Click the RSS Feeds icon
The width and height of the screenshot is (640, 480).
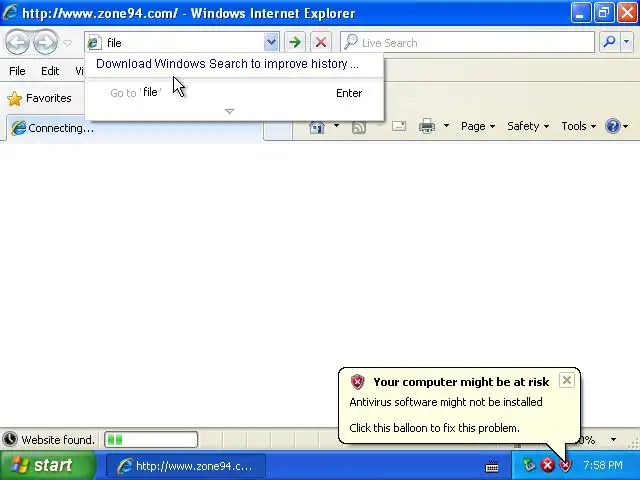click(359, 127)
